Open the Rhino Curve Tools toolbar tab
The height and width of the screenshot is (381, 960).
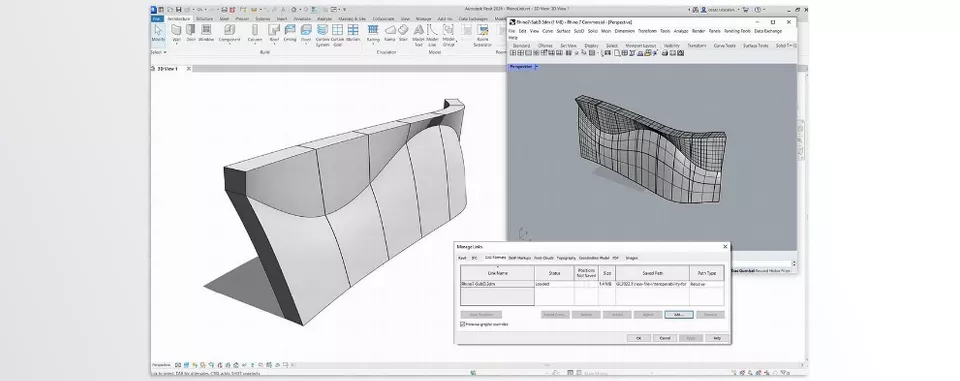coord(724,45)
